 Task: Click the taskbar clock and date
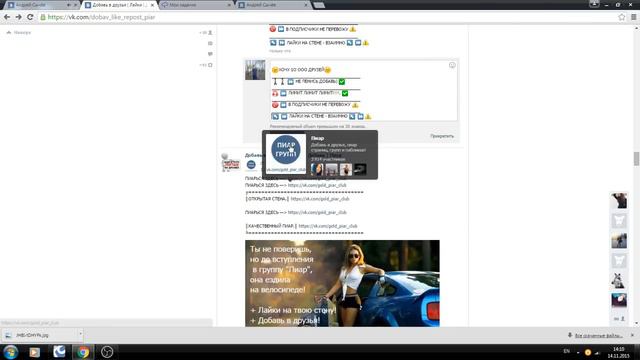[x=618, y=352]
